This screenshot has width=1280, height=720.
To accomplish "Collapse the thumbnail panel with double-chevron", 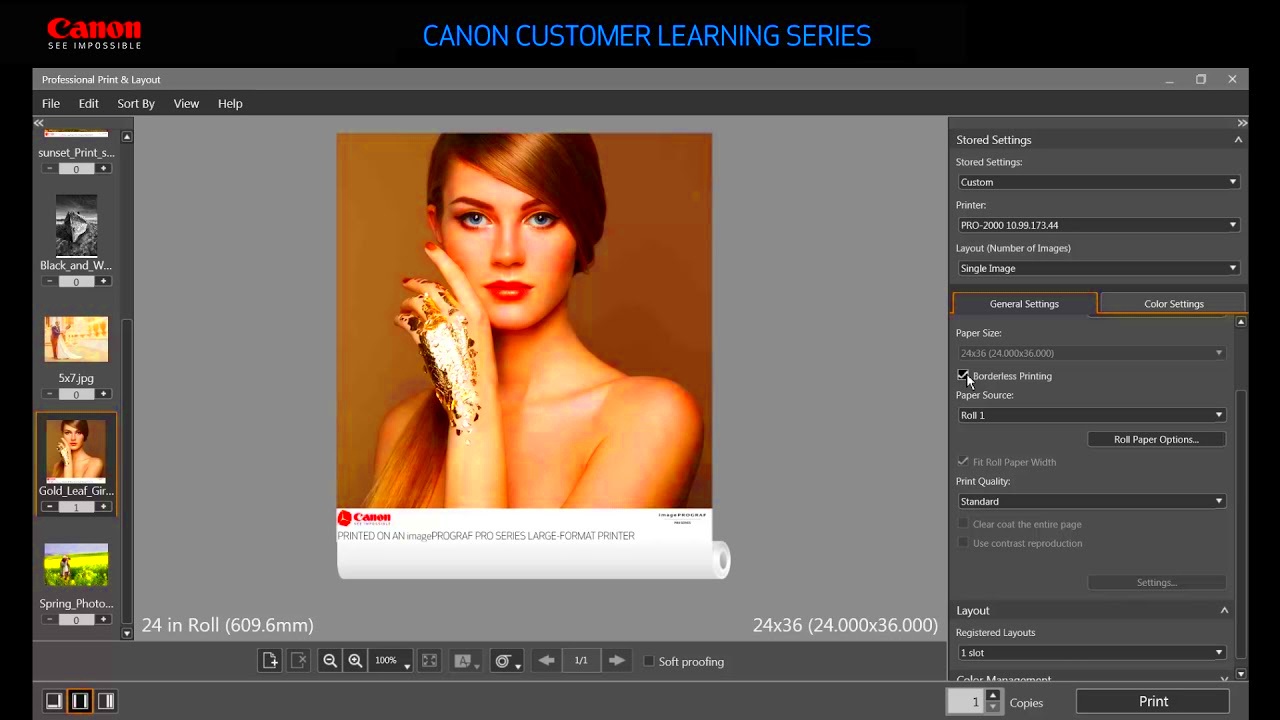I will click(38, 123).
